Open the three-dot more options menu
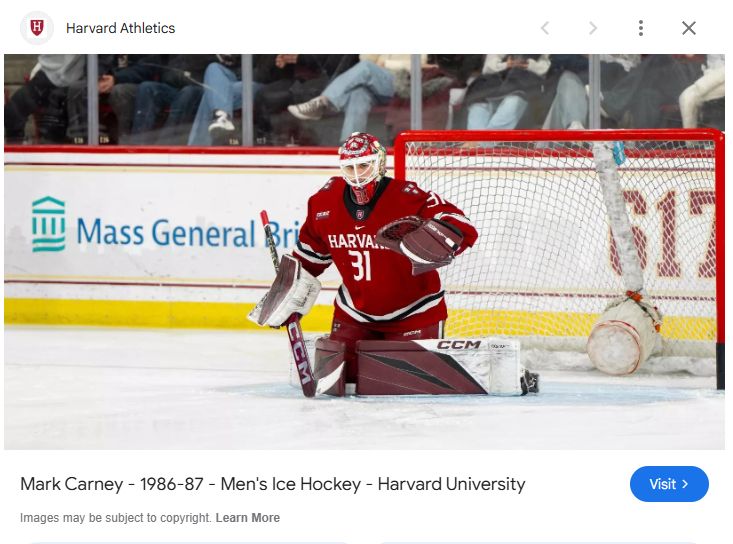 click(x=641, y=28)
